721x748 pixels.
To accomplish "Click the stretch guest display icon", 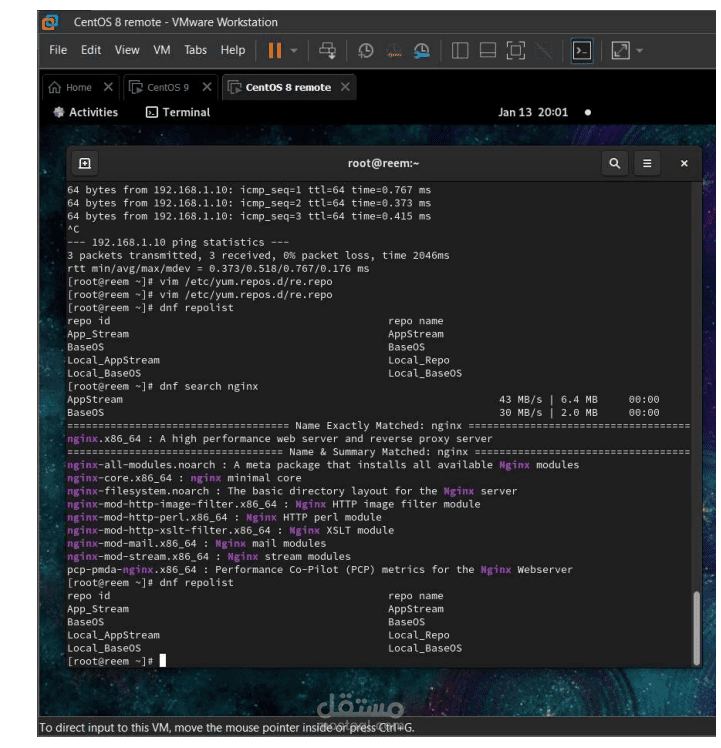I will pos(620,50).
